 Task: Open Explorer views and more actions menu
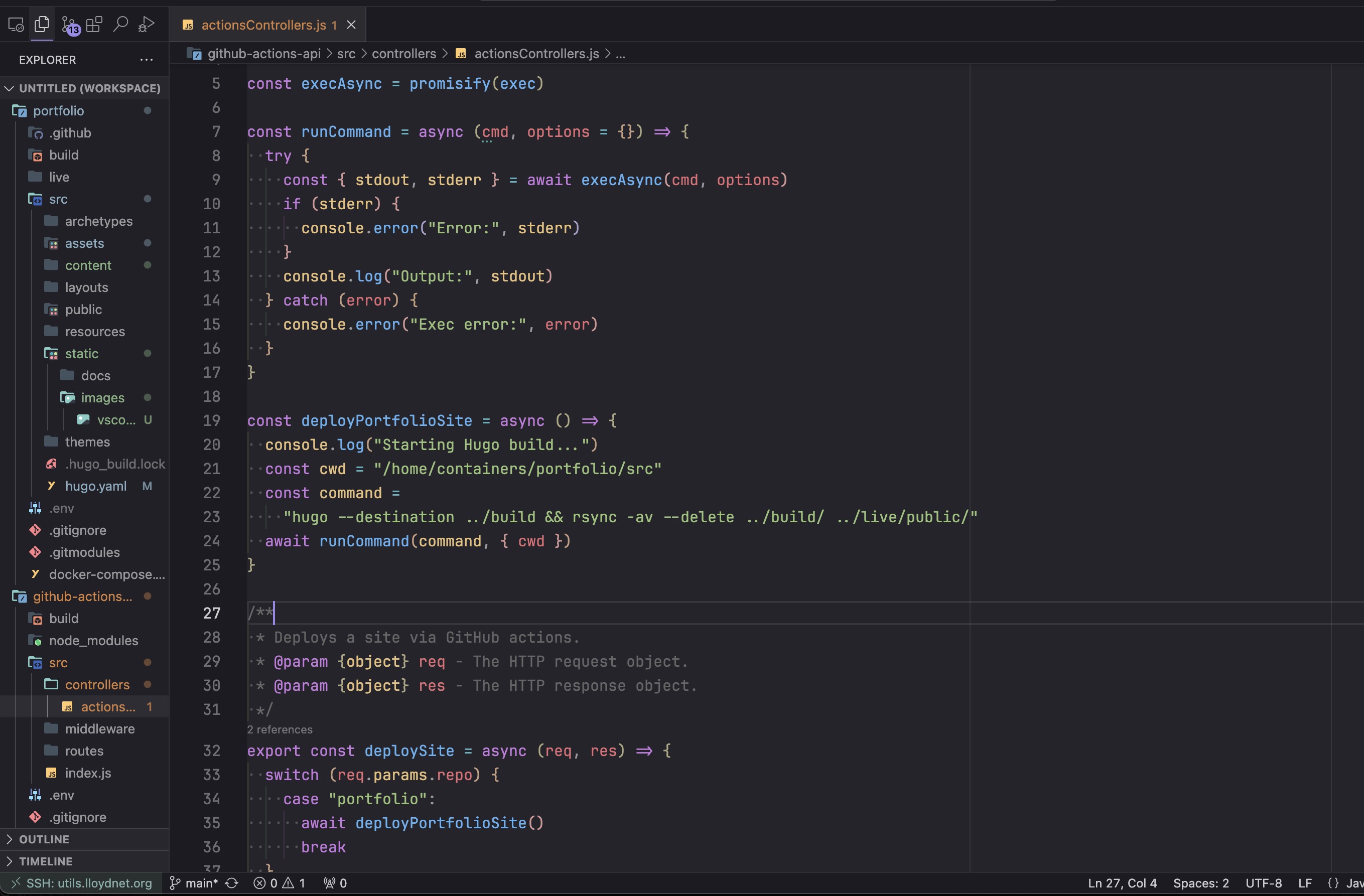point(146,60)
